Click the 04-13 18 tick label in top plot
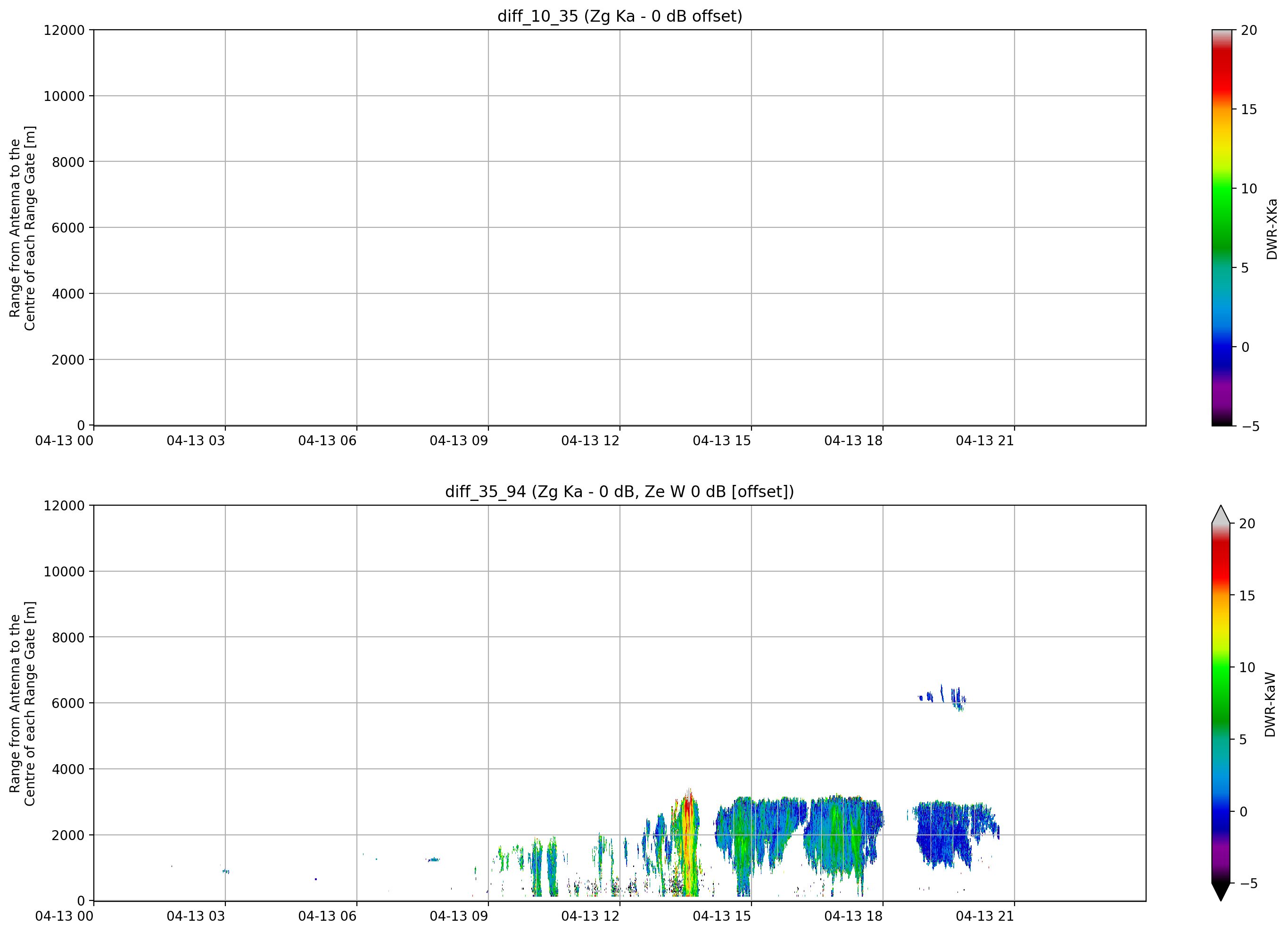The width and height of the screenshot is (1288, 933). tap(853, 441)
